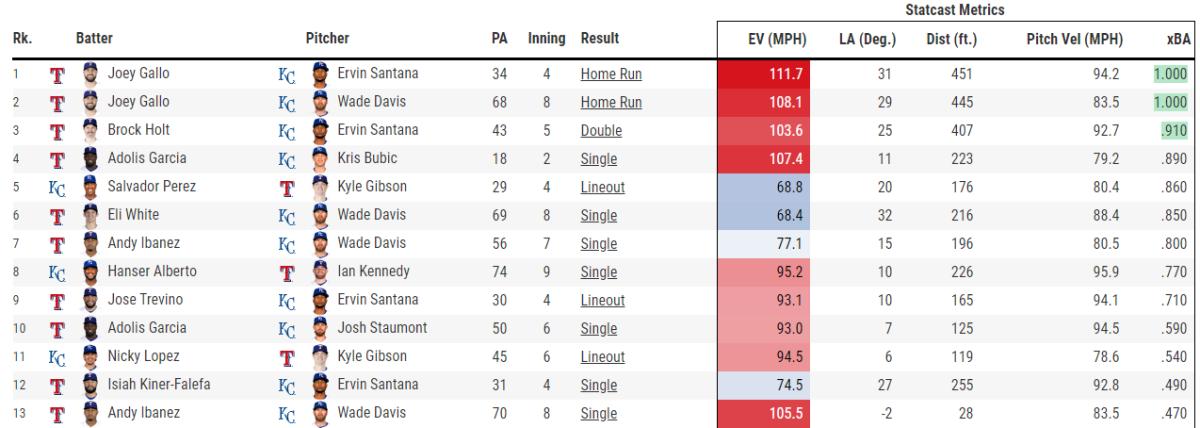Click the Rangers logo beside Ian Kennedy
Image resolution: width=1200 pixels, height=428 pixels.
287,271
